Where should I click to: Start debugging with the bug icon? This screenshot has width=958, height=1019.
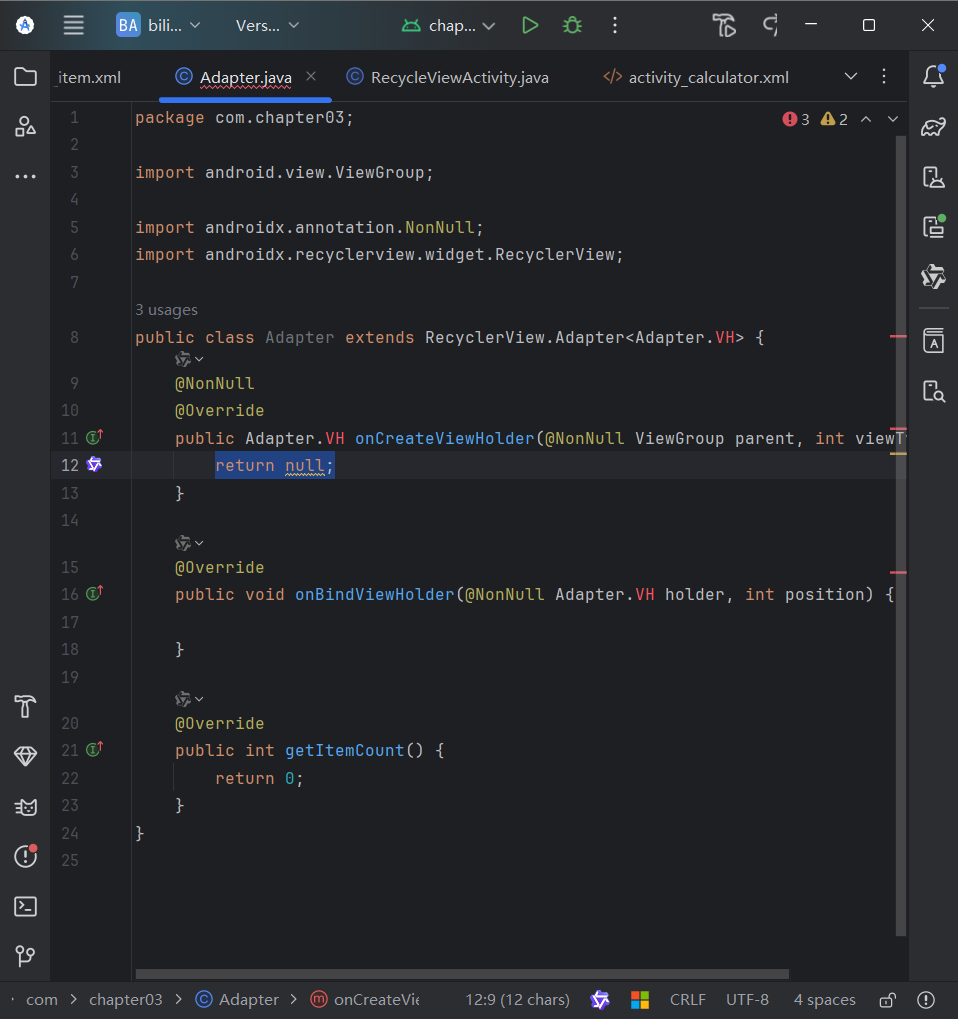(572, 25)
